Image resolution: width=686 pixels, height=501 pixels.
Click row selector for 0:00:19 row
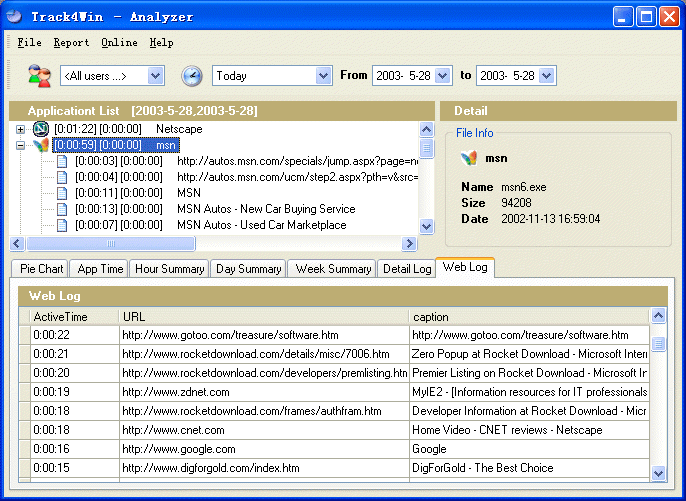(24, 392)
